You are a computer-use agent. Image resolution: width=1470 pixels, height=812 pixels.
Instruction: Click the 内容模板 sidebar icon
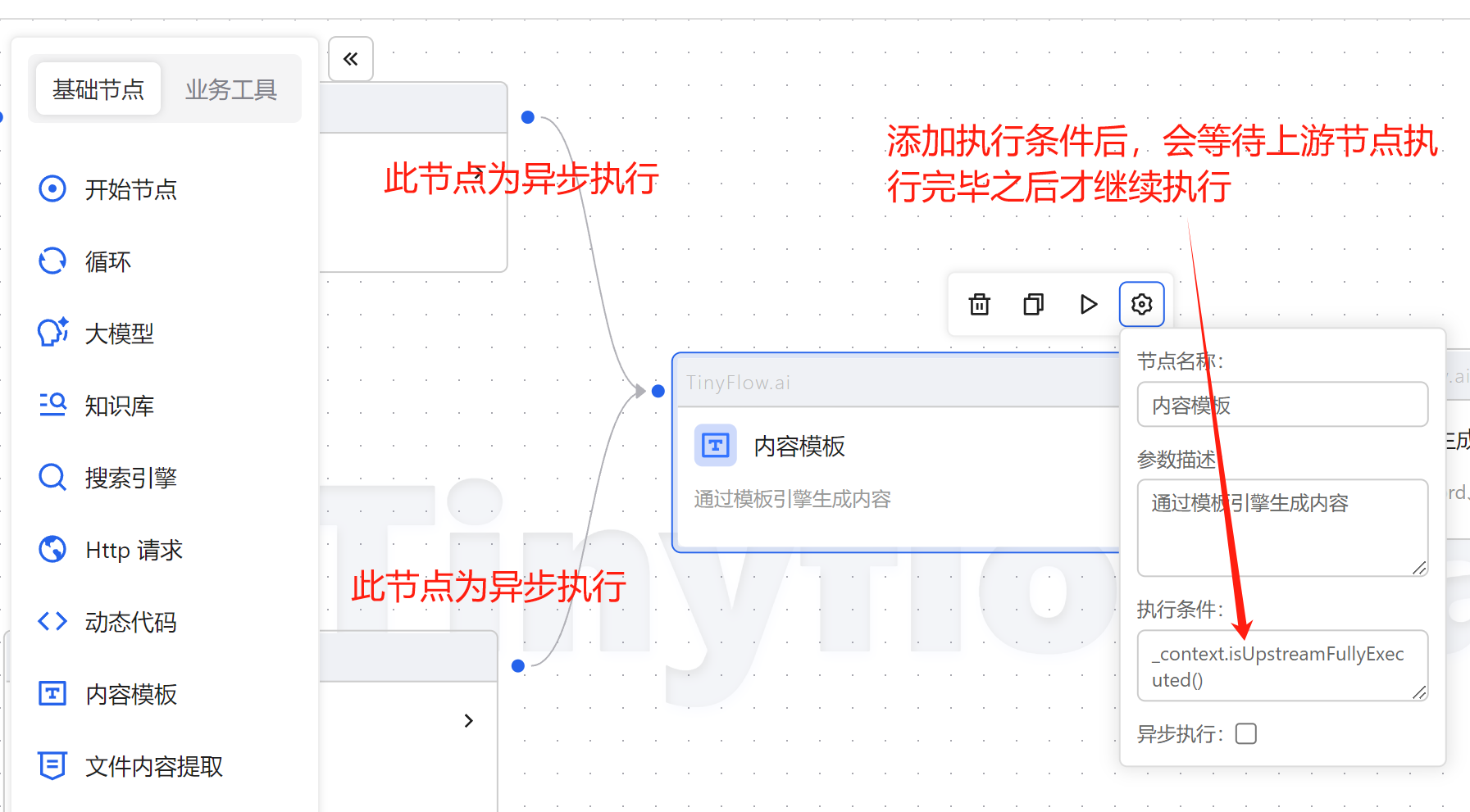click(52, 694)
